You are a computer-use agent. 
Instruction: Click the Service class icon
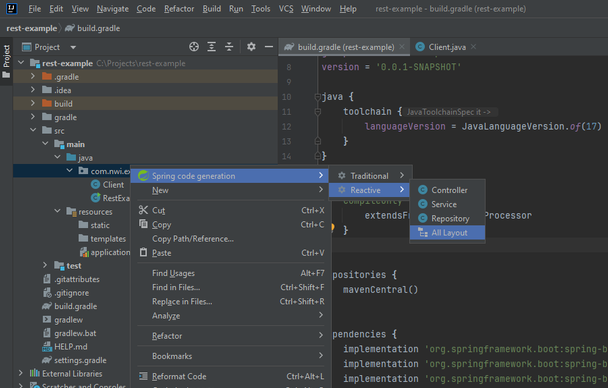coord(423,204)
